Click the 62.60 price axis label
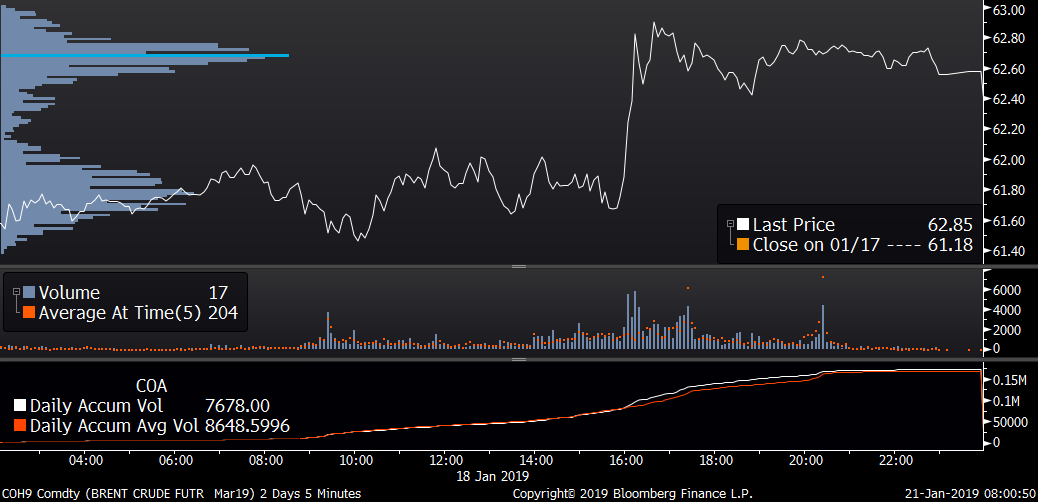Viewport: 1038px width, 502px height. [1008, 69]
